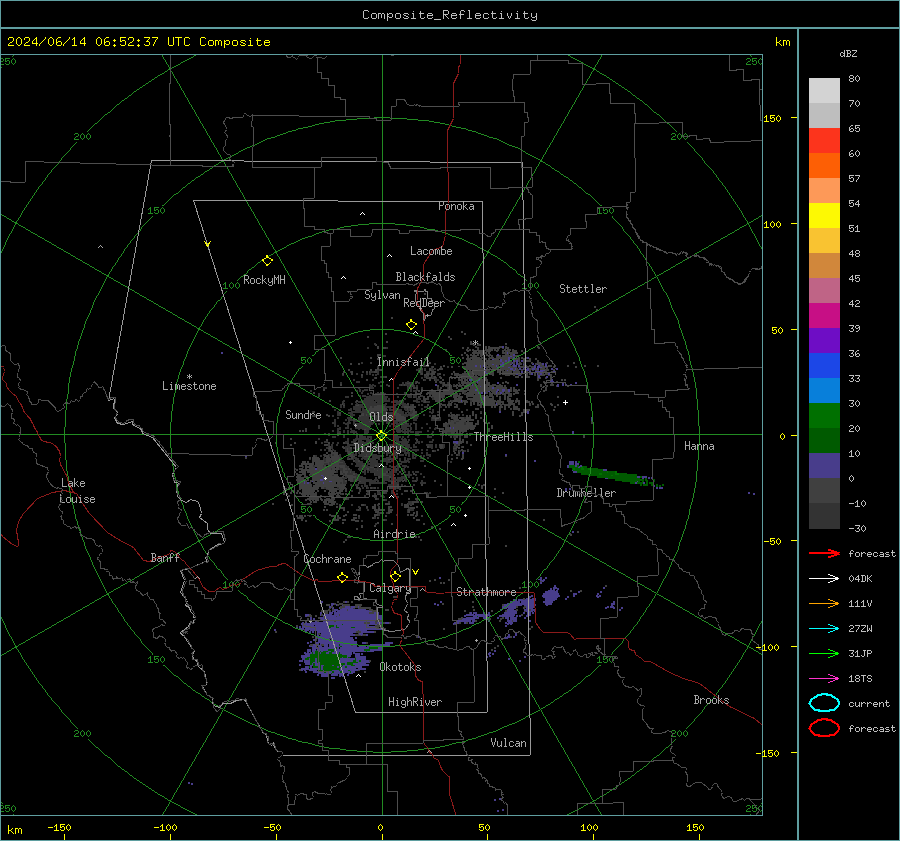Click the Blackfalds town label
Image resolution: width=900 pixels, height=841 pixels.
(x=425, y=277)
